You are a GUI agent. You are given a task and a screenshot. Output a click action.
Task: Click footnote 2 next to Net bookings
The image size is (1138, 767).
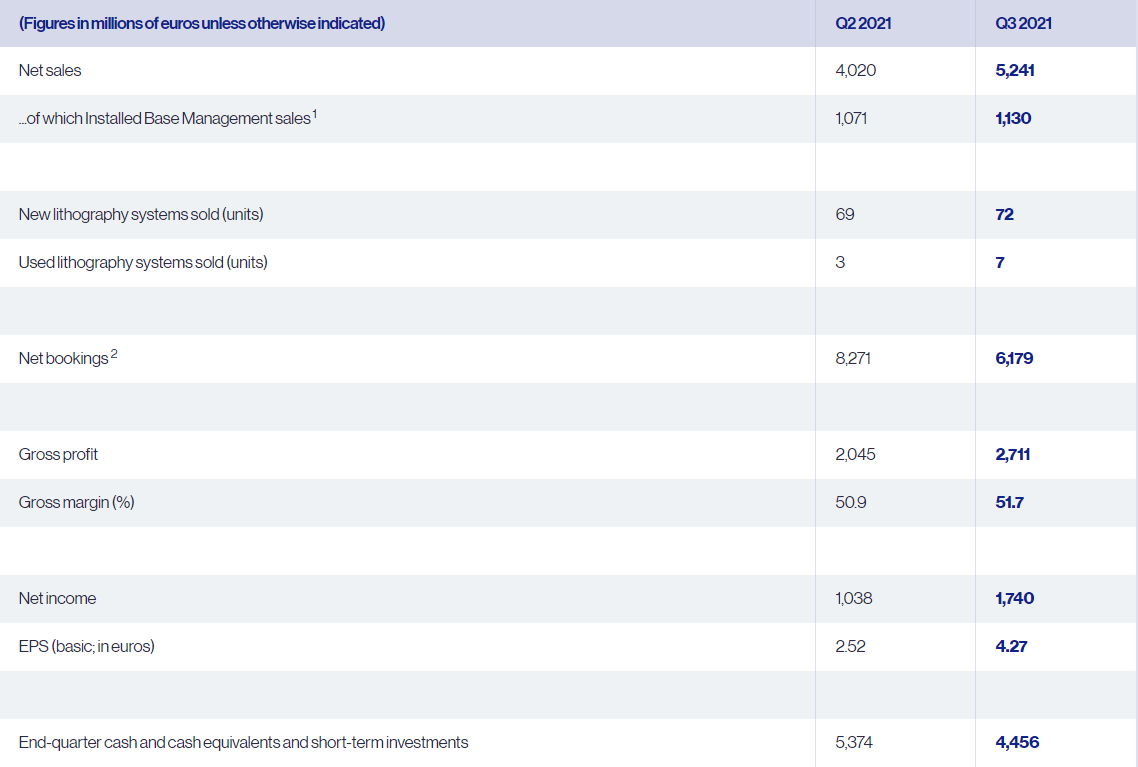point(114,354)
